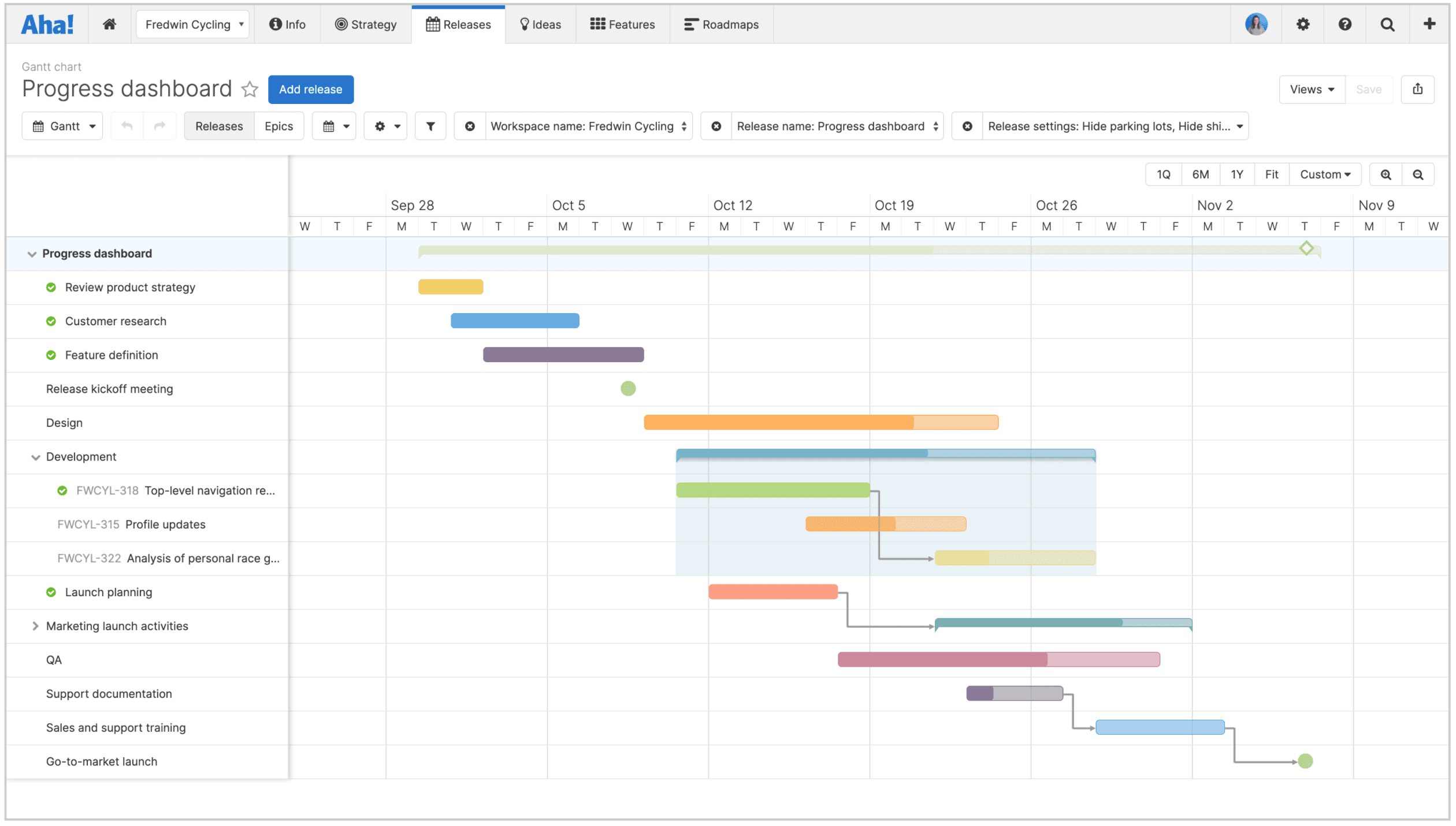Click the Release kickoff meeting milestone dot

coord(628,389)
